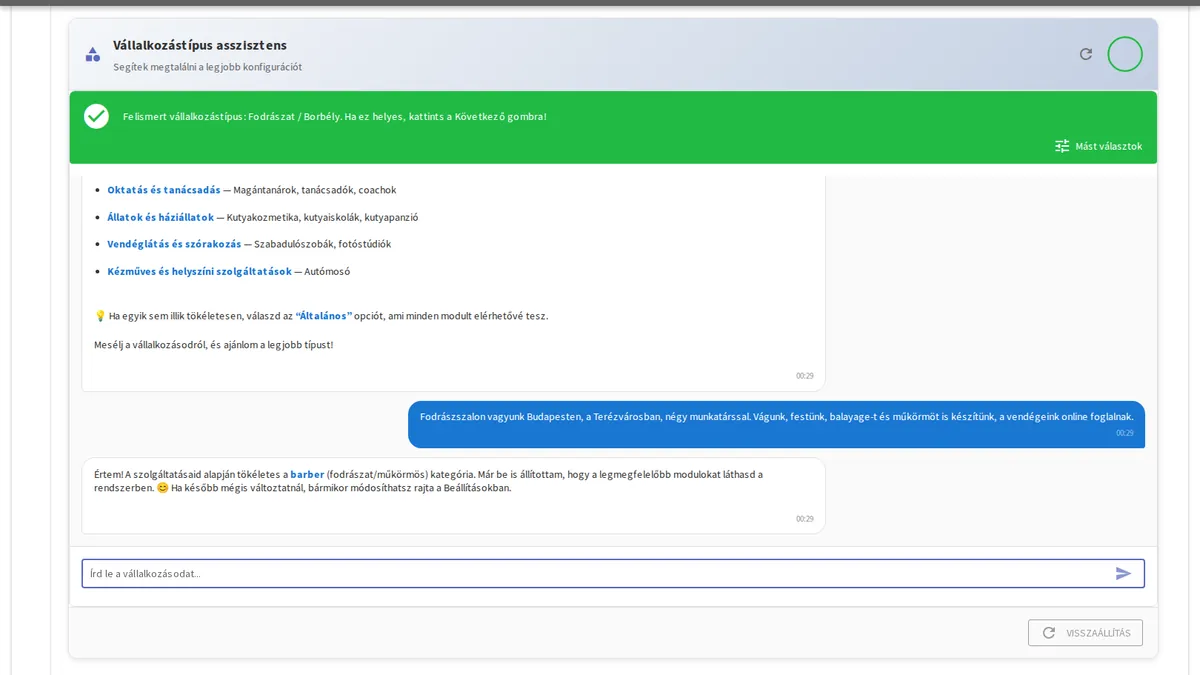The height and width of the screenshot is (675, 1200).
Task: Open the Állatok és háziállatok link
Action: point(161,217)
